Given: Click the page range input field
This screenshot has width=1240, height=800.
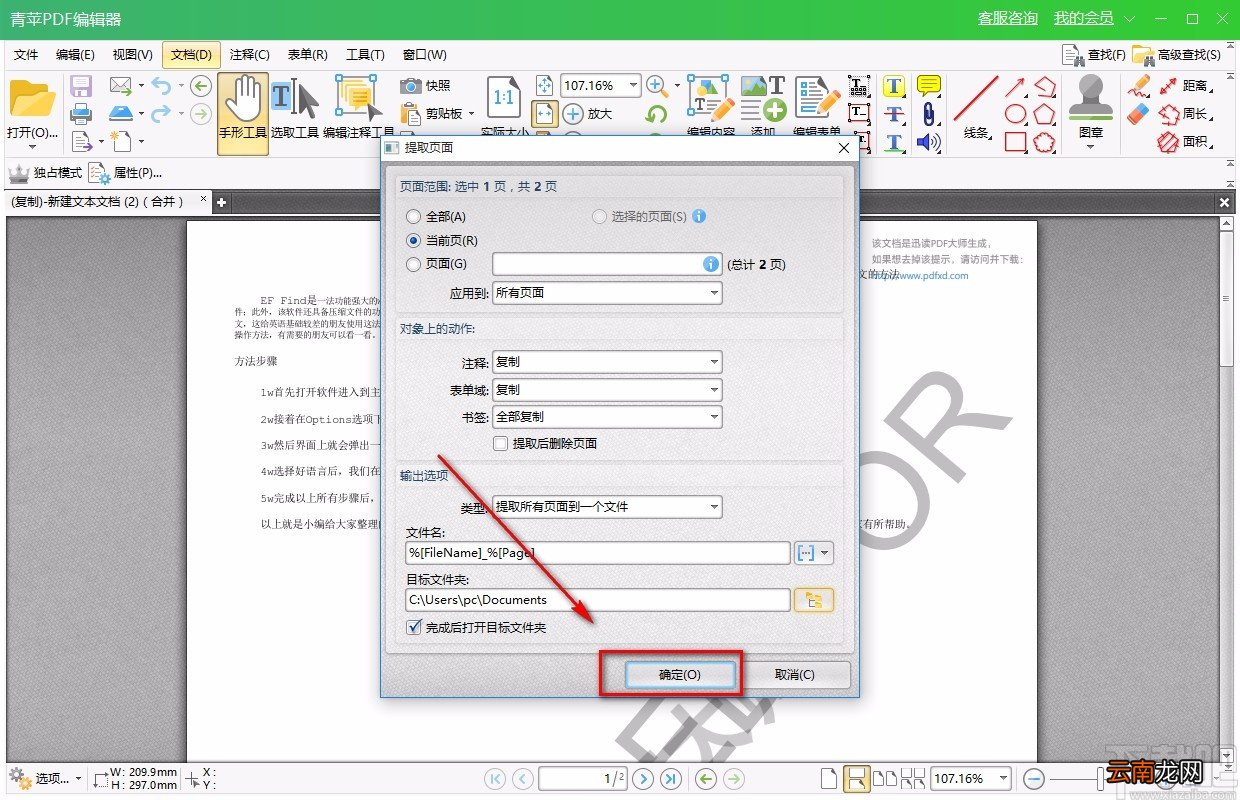Looking at the screenshot, I should (607, 265).
